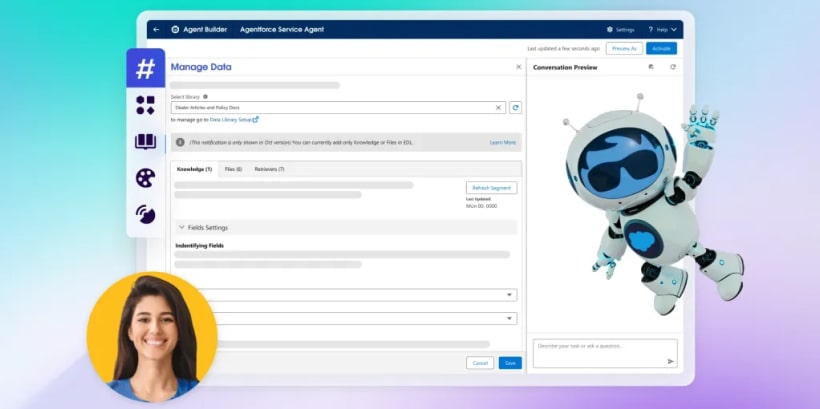Switch to the Retrievers (7) tab
The width and height of the screenshot is (820, 409).
tap(269, 169)
